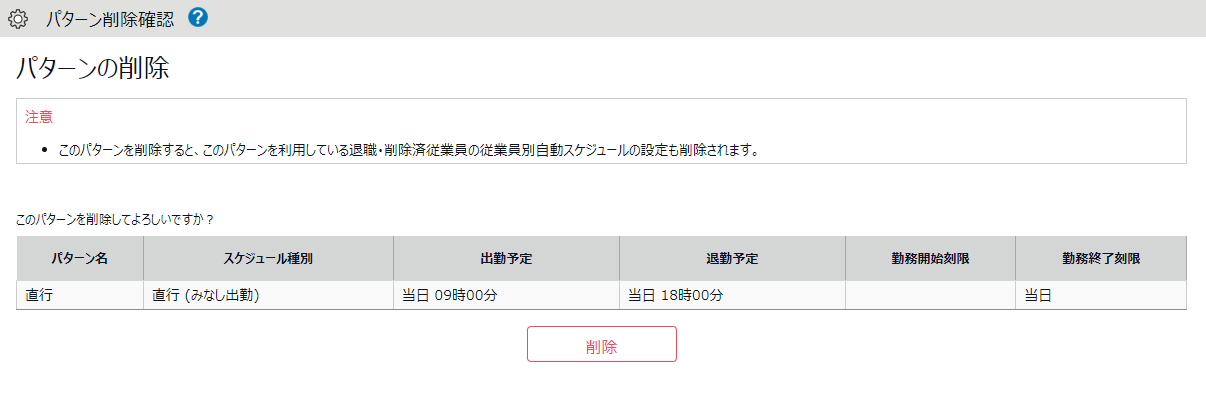
Task: Click the empty 勤務開始刻限 cell
Action: [931, 295]
